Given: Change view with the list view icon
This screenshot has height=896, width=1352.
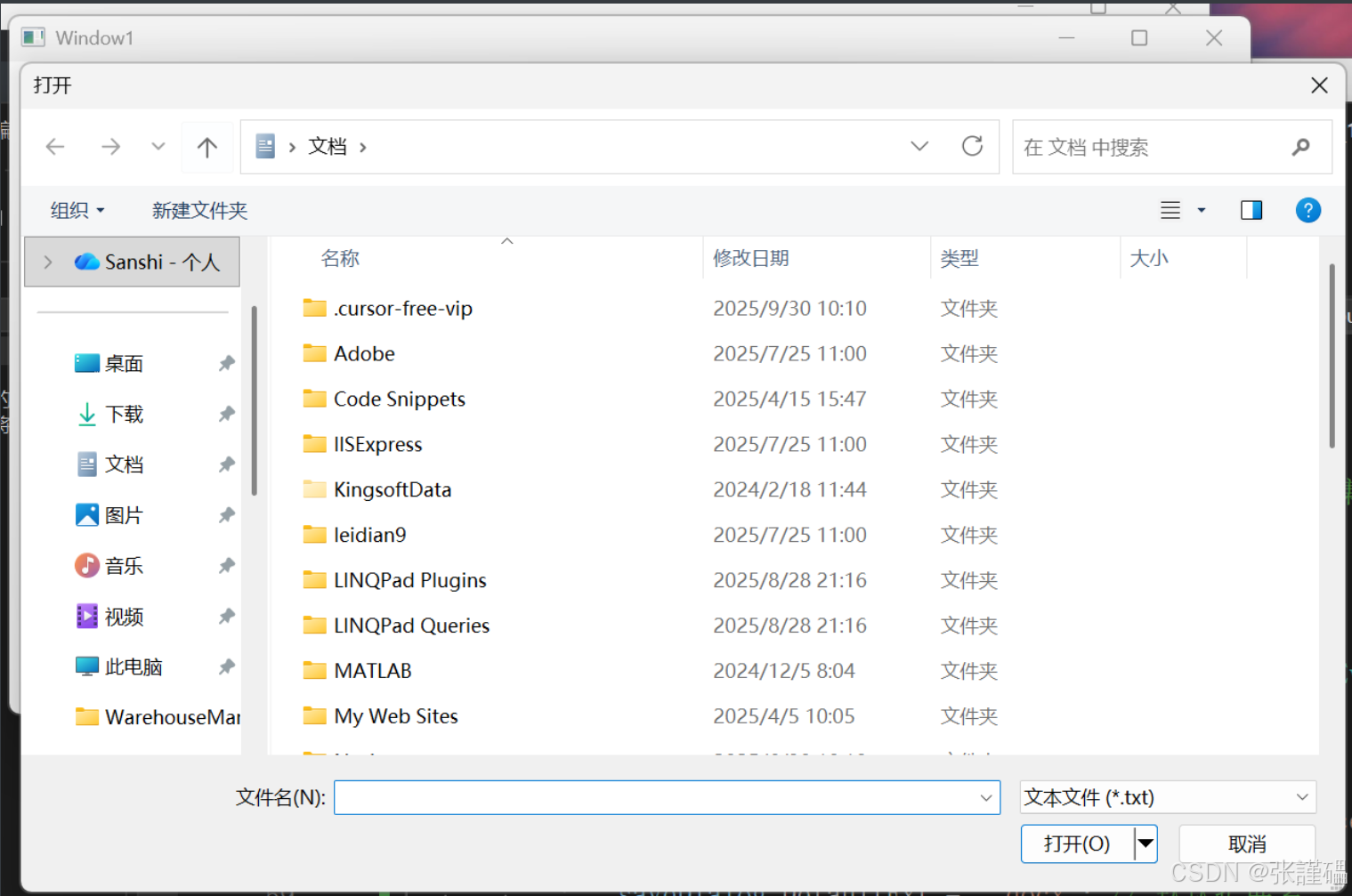Looking at the screenshot, I should click(1170, 210).
